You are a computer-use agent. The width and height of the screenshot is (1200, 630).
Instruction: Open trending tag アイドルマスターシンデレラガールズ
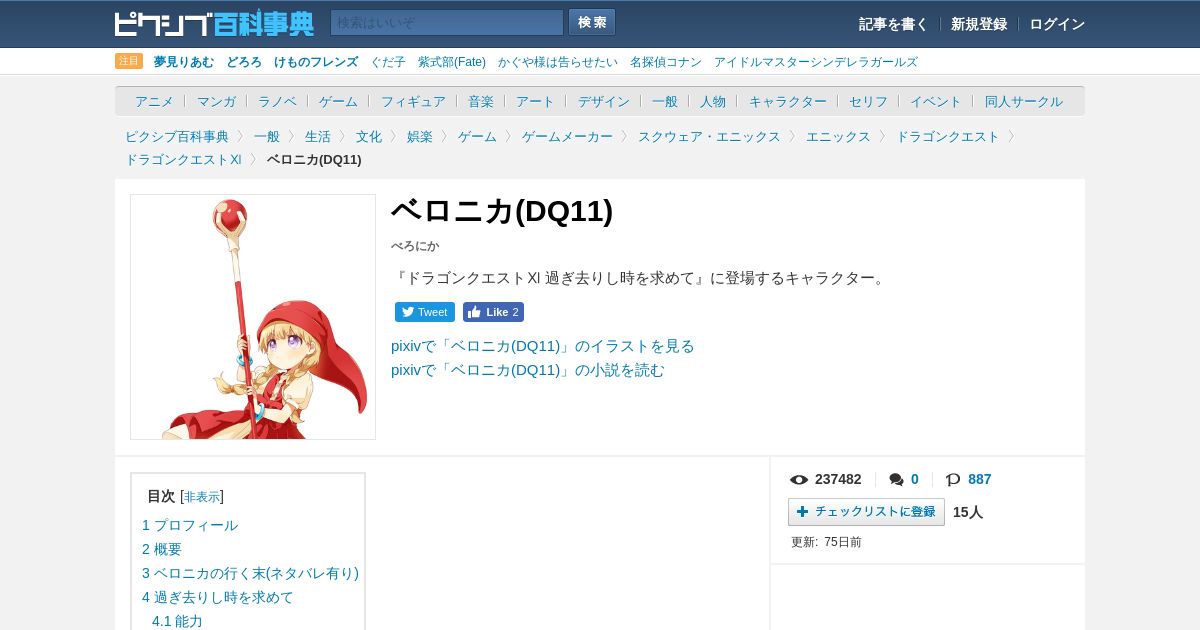click(x=815, y=62)
